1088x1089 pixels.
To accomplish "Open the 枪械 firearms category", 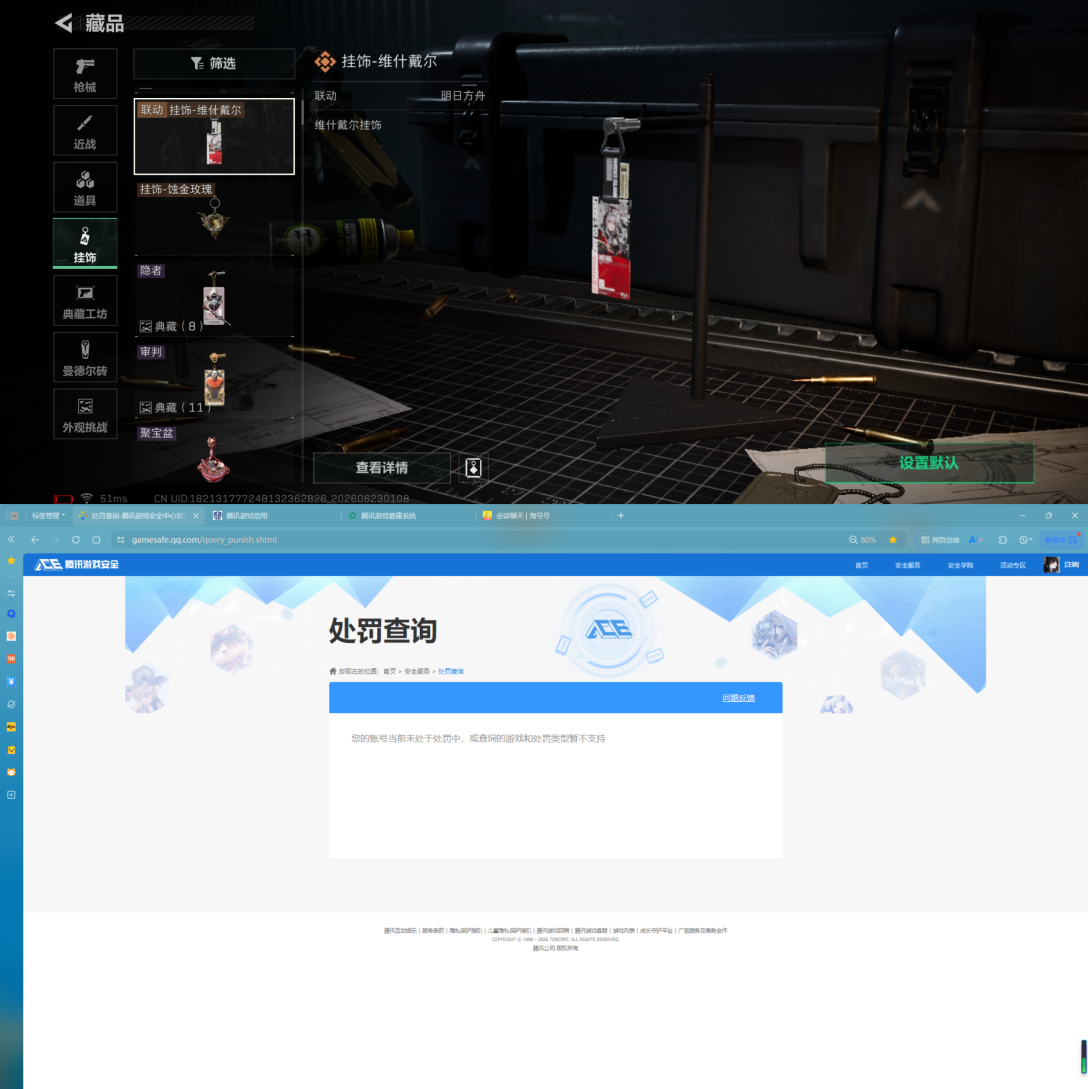I will [85, 74].
